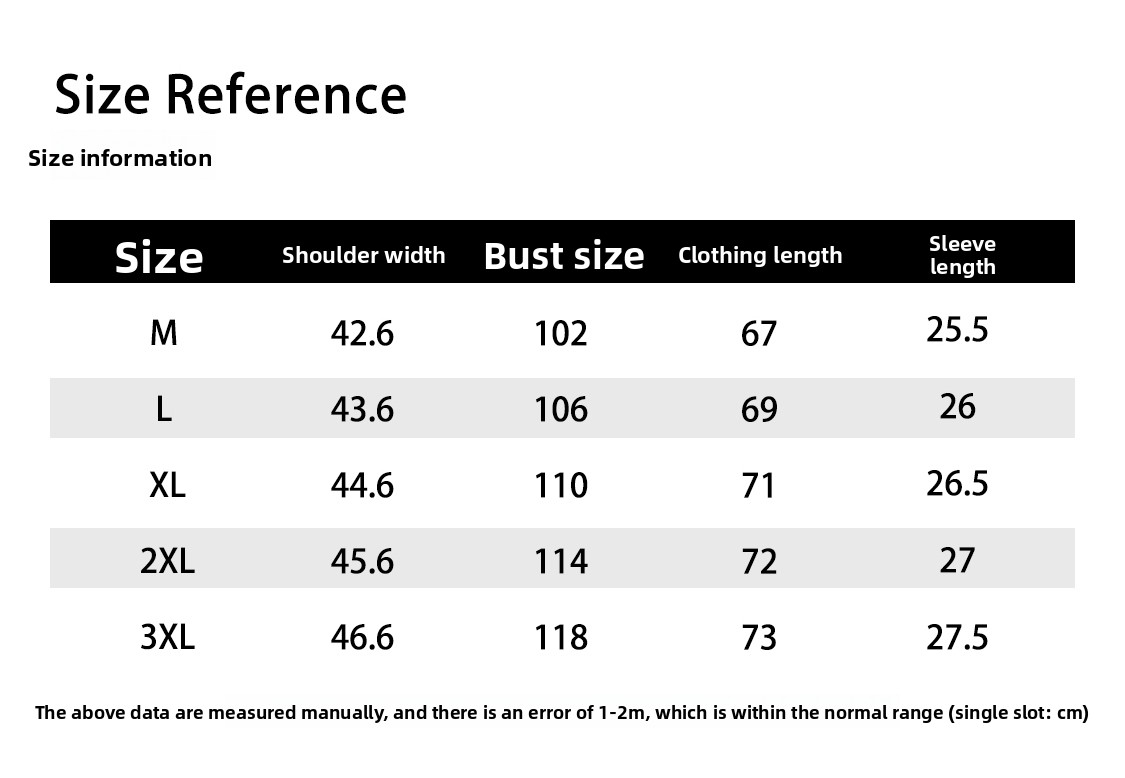Screen dimensions: 1125x778
Task: Click the manual measurement error note
Action: (x=561, y=713)
